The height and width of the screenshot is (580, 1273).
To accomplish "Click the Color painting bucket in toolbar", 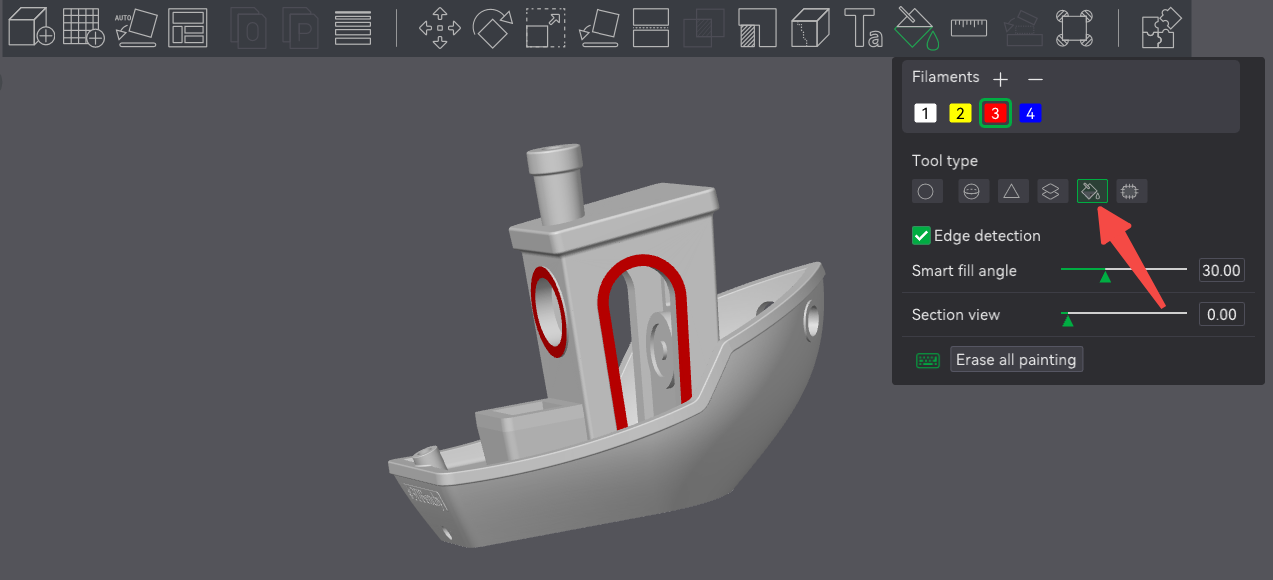I will pyautogui.click(x=916, y=27).
